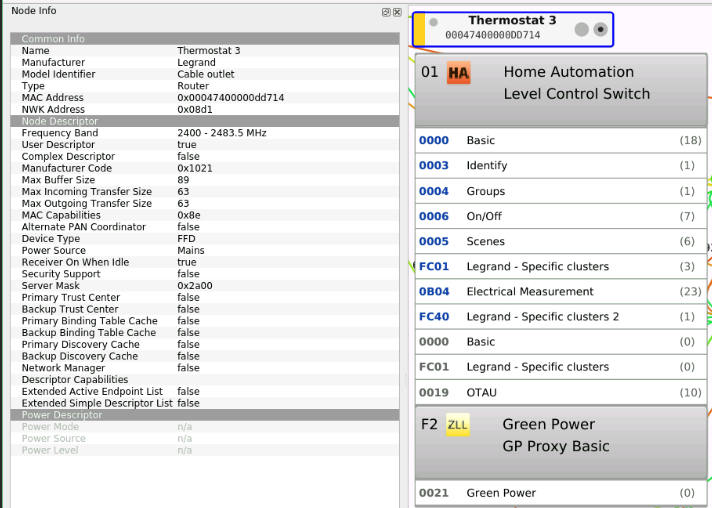The image size is (712, 508).
Task: Click the small grey indicator left of Thermostat 3
Action: [x=433, y=22]
